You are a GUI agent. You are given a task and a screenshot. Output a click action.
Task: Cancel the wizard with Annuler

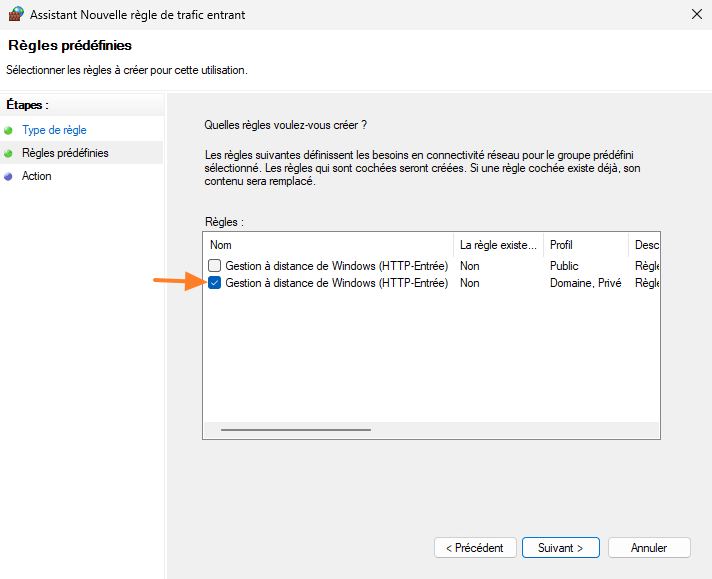650,548
